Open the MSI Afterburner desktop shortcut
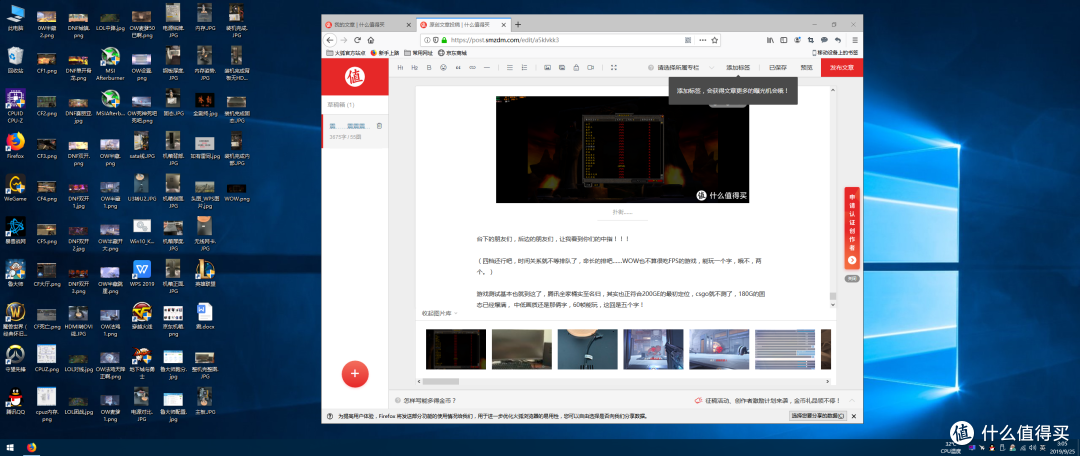Viewport: 1080px width, 456px height. pyautogui.click(x=110, y=65)
